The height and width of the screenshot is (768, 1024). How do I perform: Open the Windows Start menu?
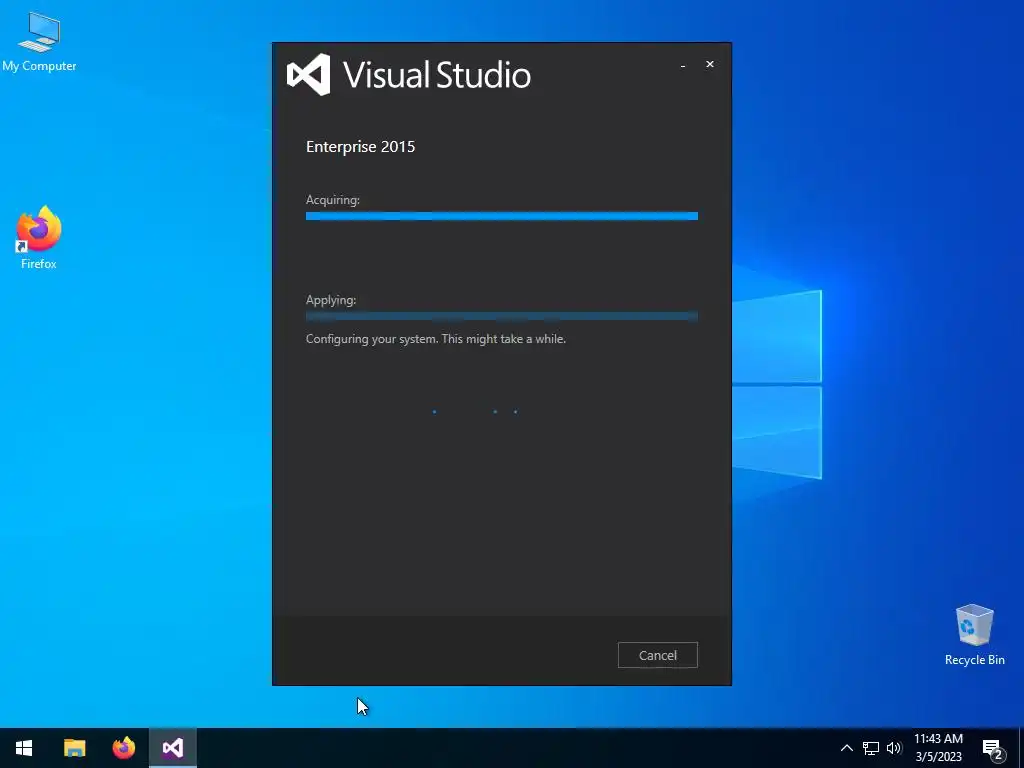[x=24, y=748]
